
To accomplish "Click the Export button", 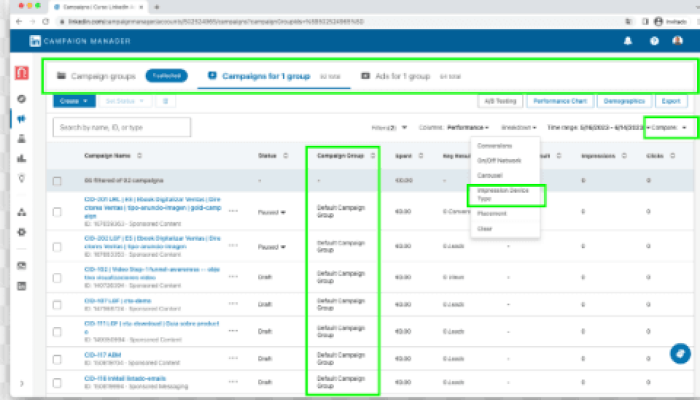I will point(671,101).
